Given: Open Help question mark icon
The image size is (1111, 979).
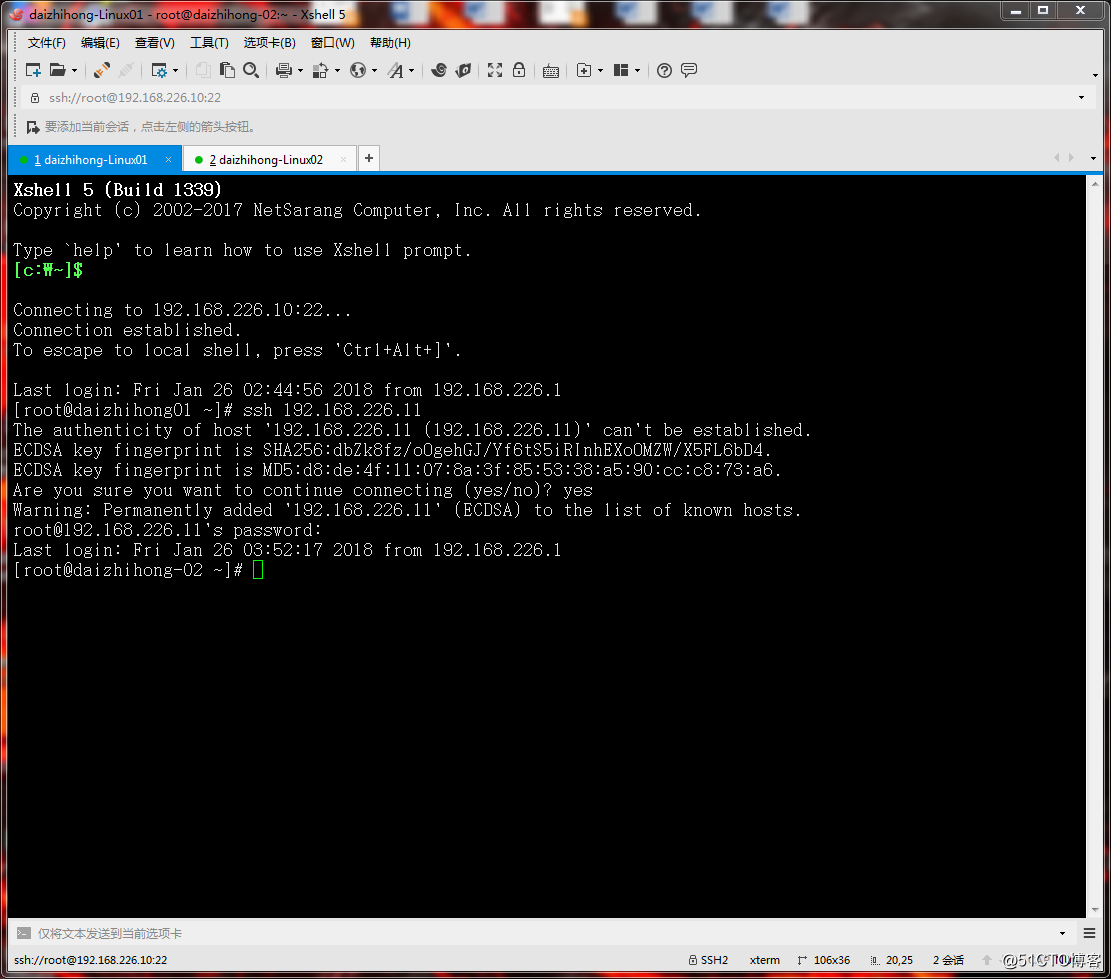Looking at the screenshot, I should 664,70.
